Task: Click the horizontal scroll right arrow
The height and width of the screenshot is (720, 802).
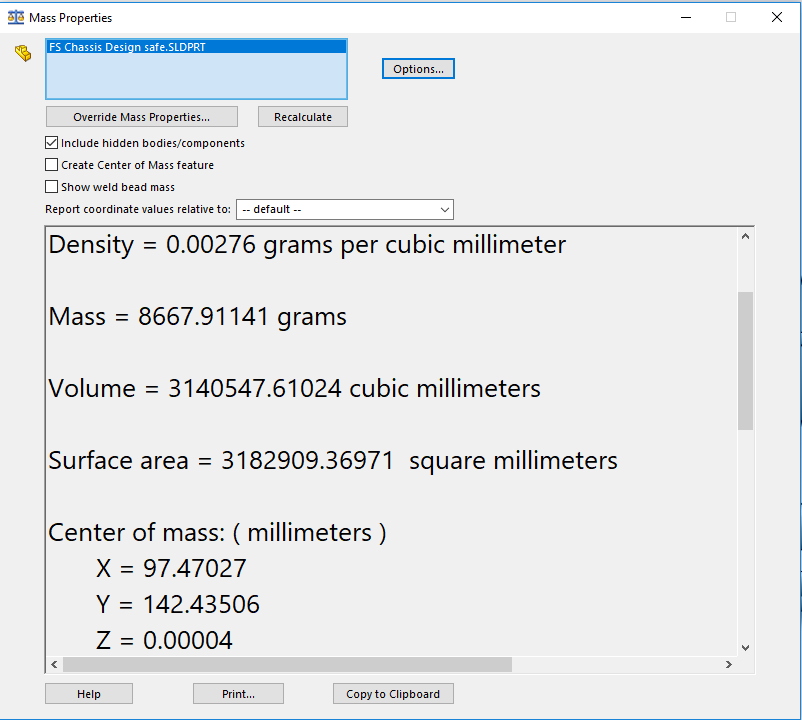Action: 728,664
